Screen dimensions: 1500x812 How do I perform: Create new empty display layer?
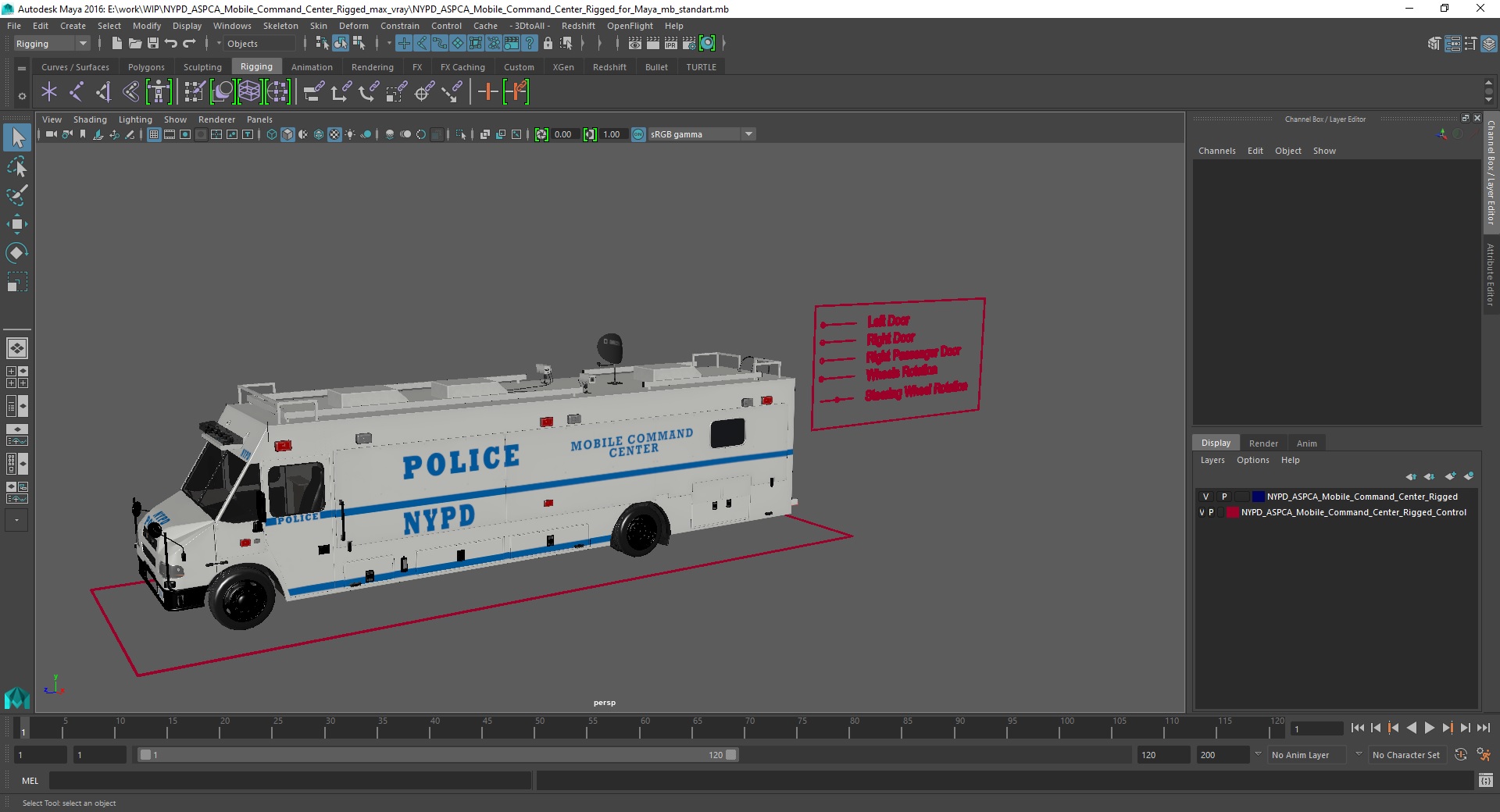(1450, 476)
